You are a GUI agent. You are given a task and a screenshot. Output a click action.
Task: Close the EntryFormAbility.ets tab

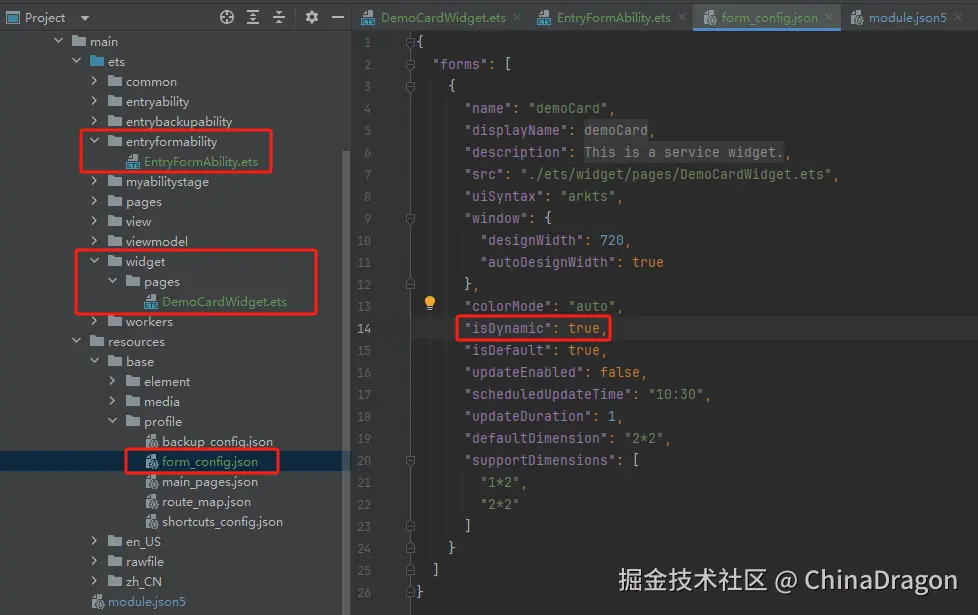point(682,17)
